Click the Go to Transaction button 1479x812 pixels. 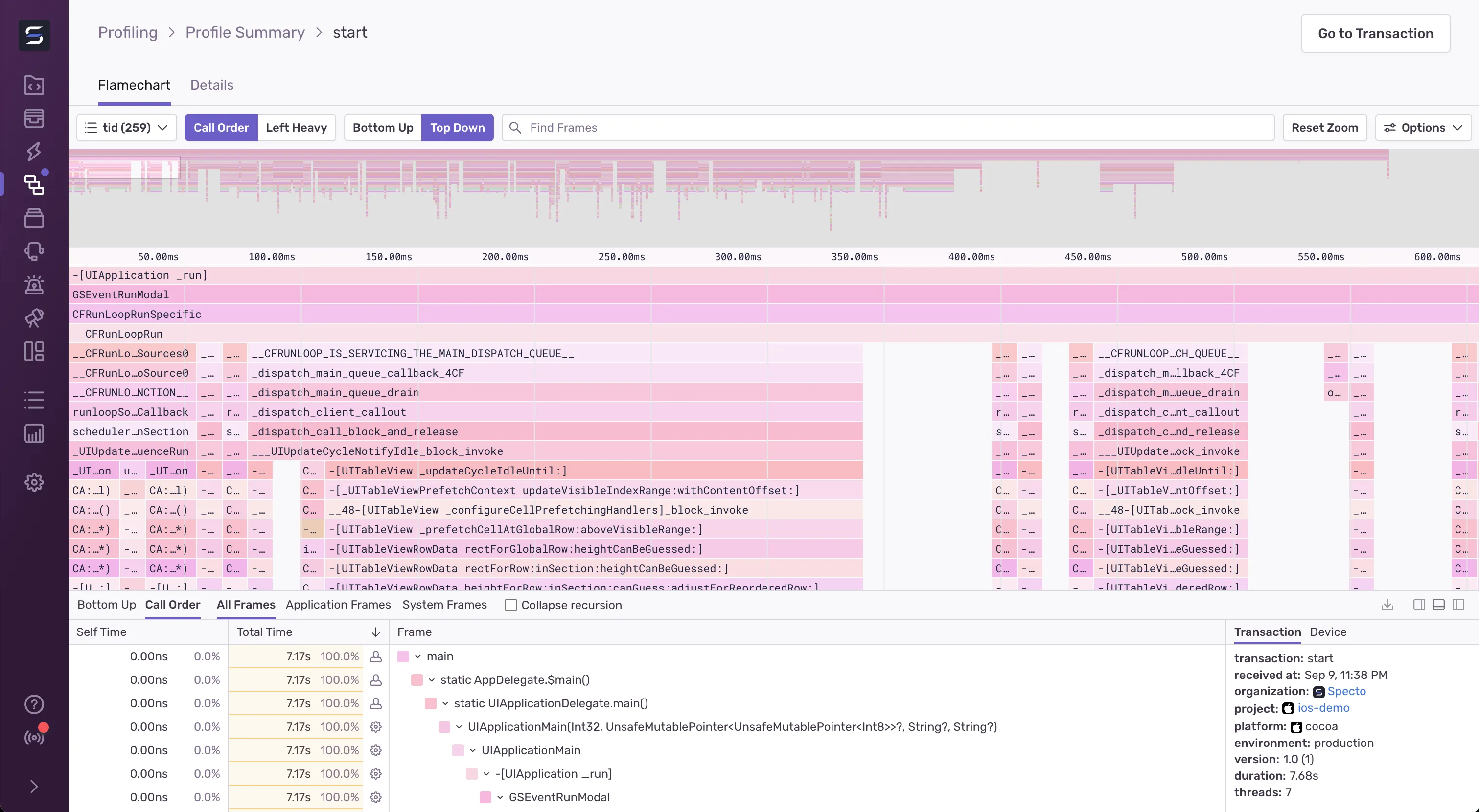[x=1375, y=33]
